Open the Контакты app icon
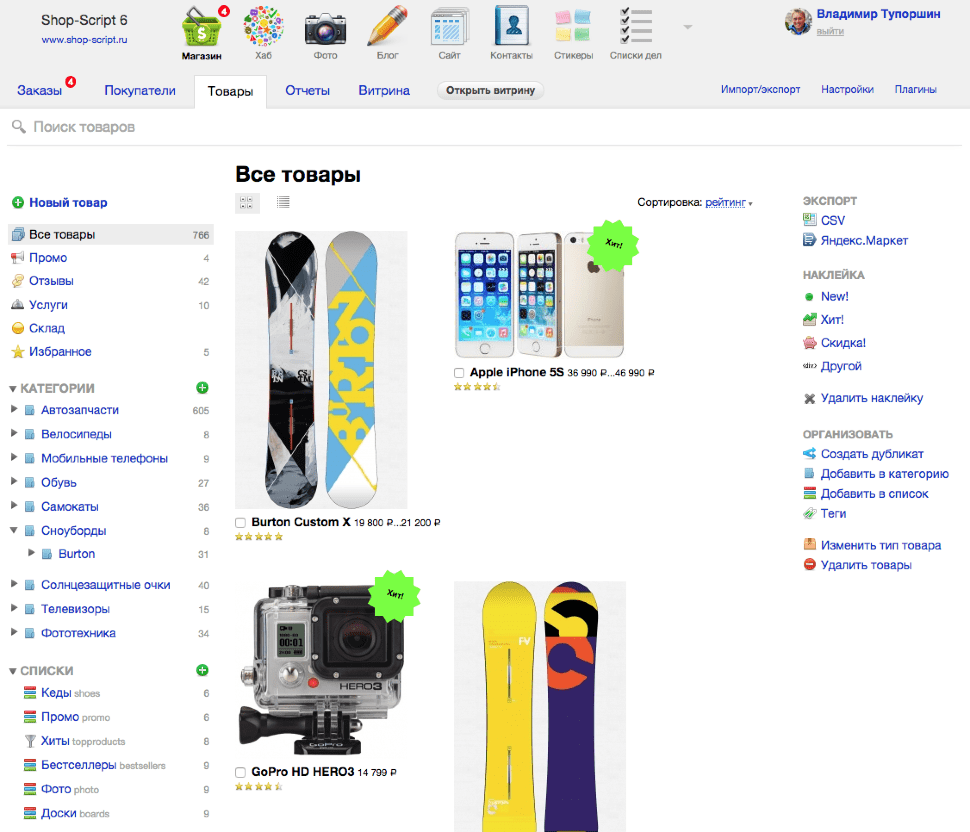 click(x=512, y=25)
